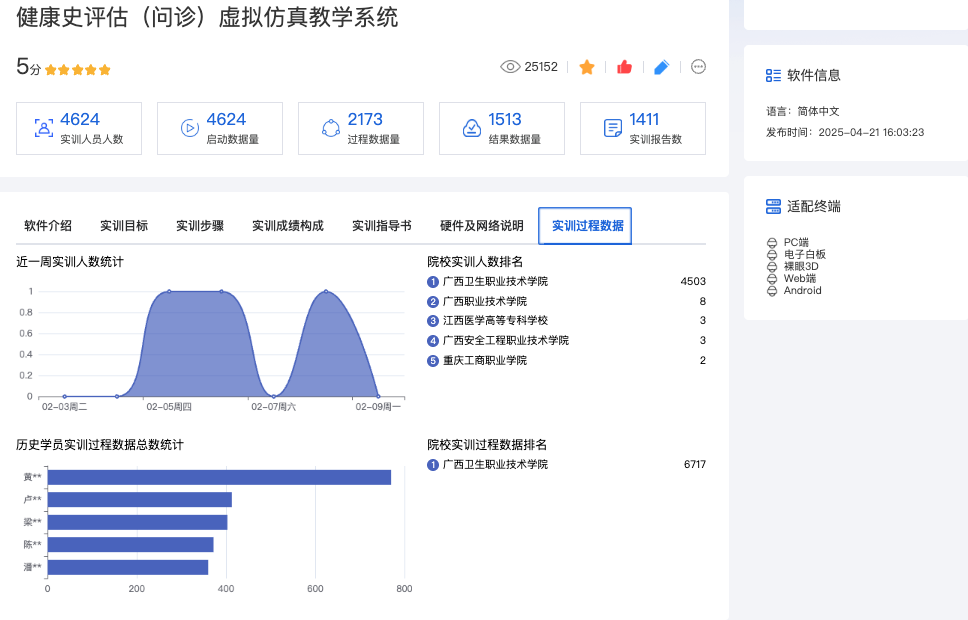Click 广西卫生职业技术学院 in 实训人数排名 list
The height and width of the screenshot is (620, 968).
495,282
